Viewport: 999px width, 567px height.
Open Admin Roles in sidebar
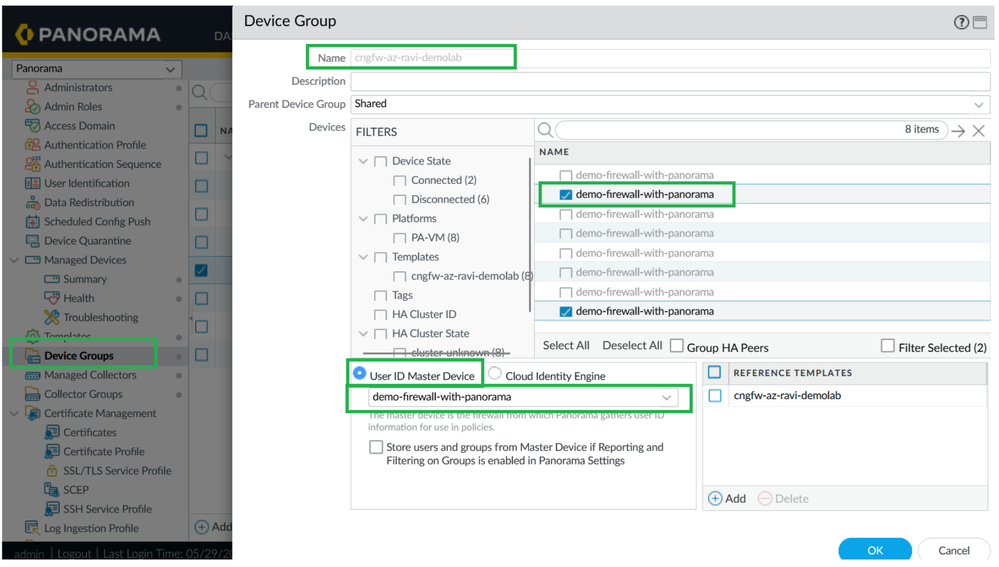pyautogui.click(x=73, y=106)
